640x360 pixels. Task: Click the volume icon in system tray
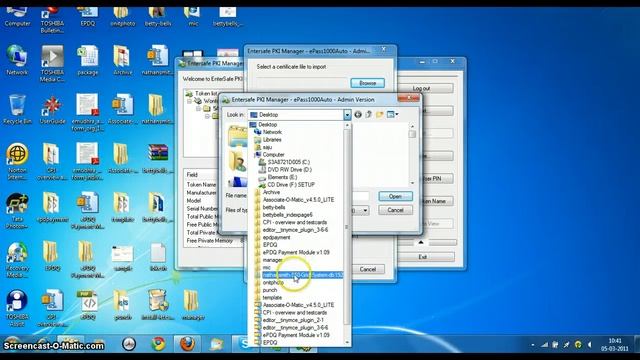(x=589, y=345)
